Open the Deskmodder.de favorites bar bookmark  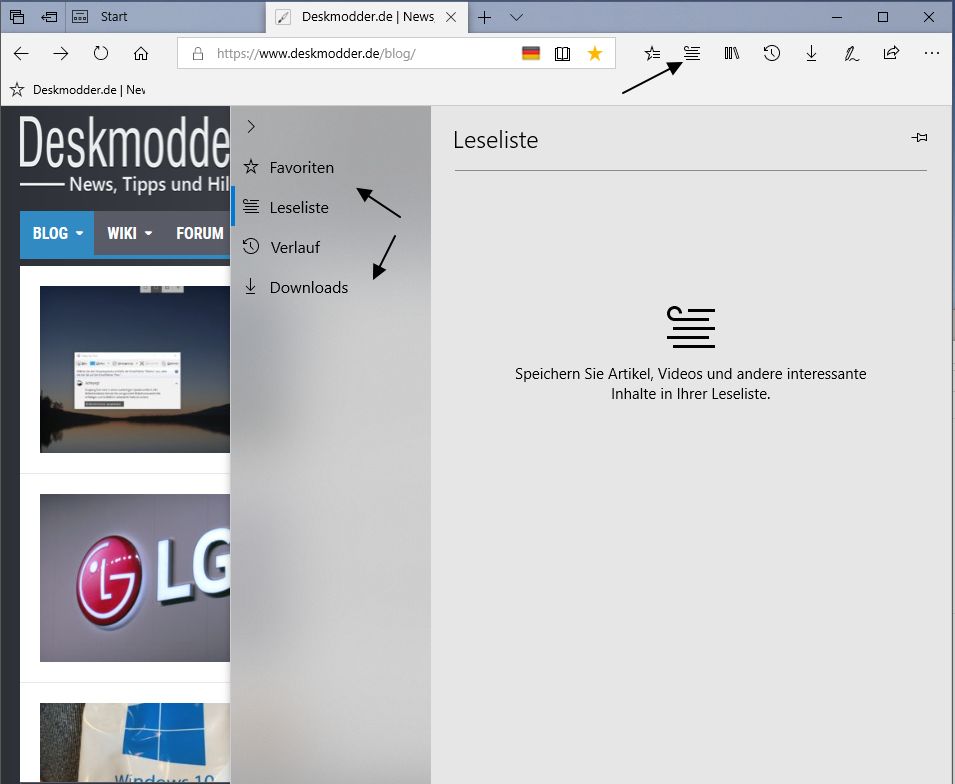click(x=78, y=90)
